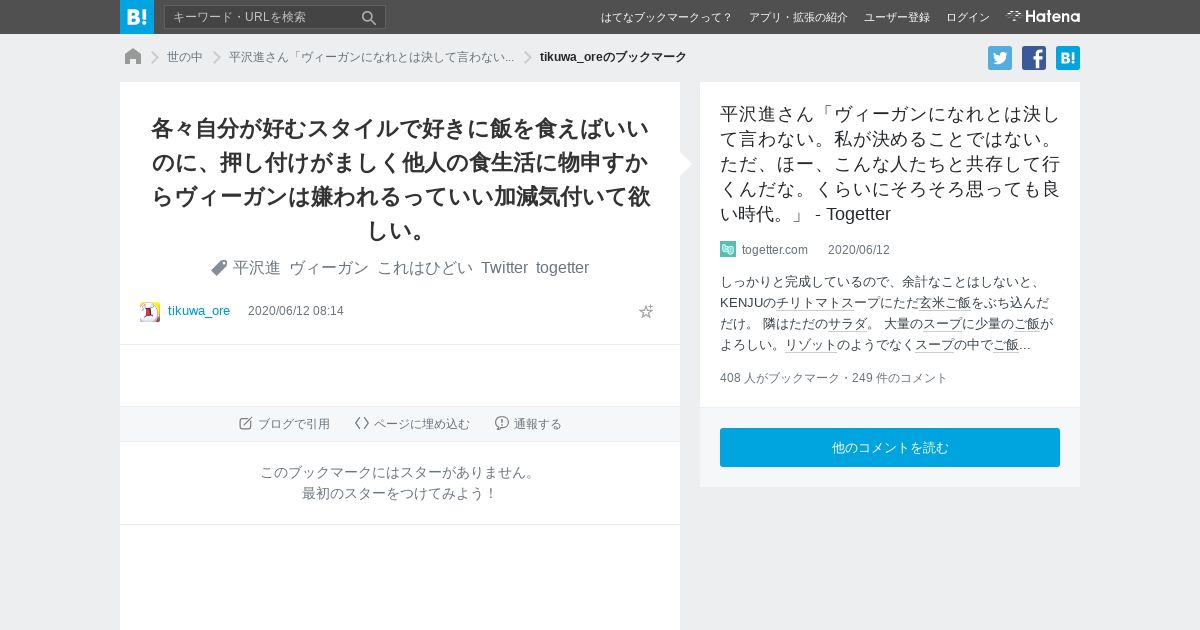Open tikuwa_ore username link
This screenshot has height=630, width=1200.
point(199,311)
